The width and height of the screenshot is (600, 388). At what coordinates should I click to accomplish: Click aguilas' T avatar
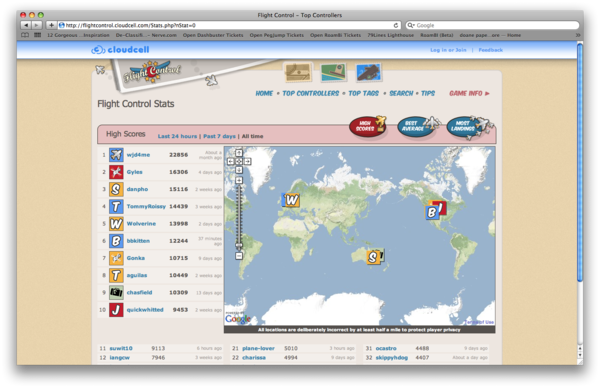pos(116,275)
